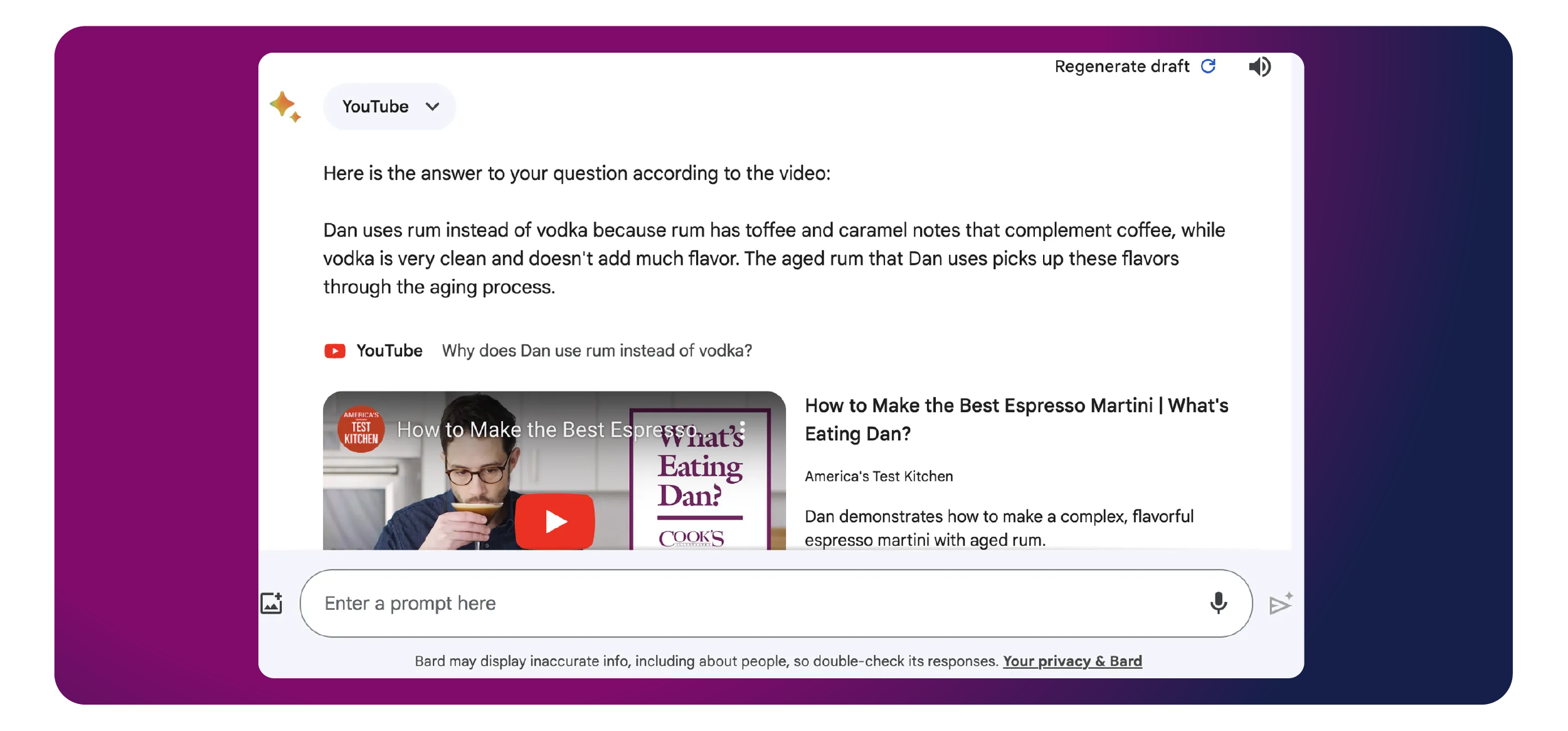Click the send prompt arrow icon
Viewport: 1568px width, 731px height.
1280,604
